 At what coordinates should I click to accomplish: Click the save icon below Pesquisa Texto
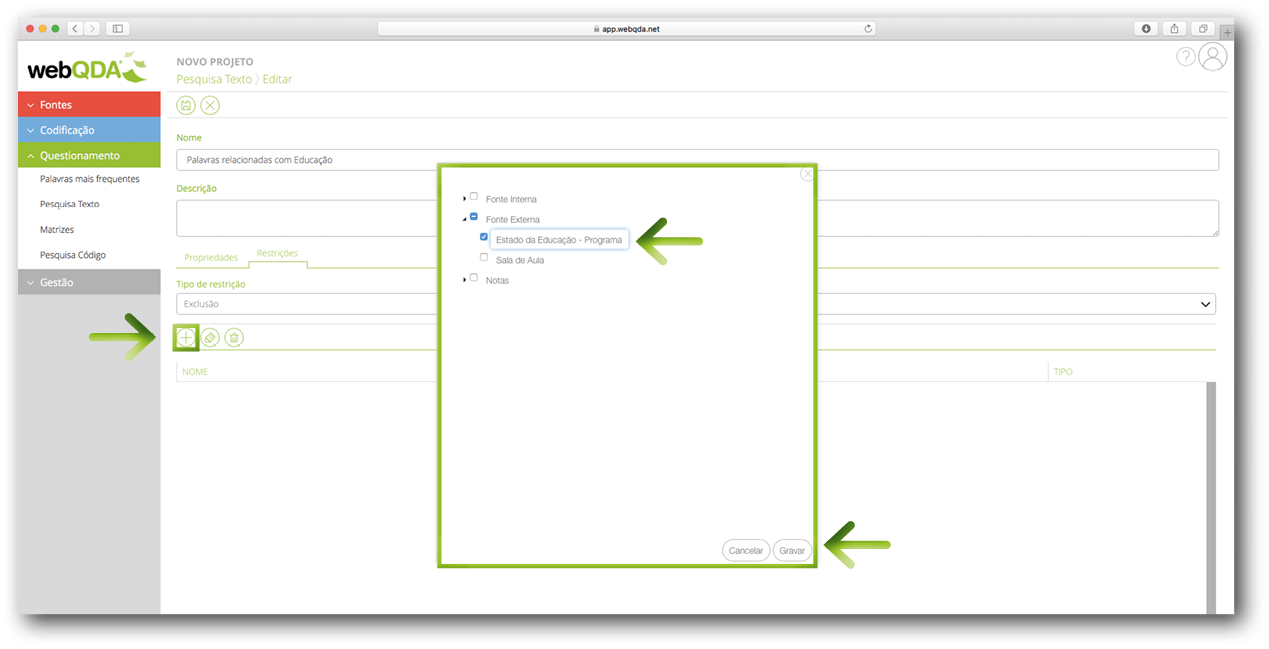[186, 105]
